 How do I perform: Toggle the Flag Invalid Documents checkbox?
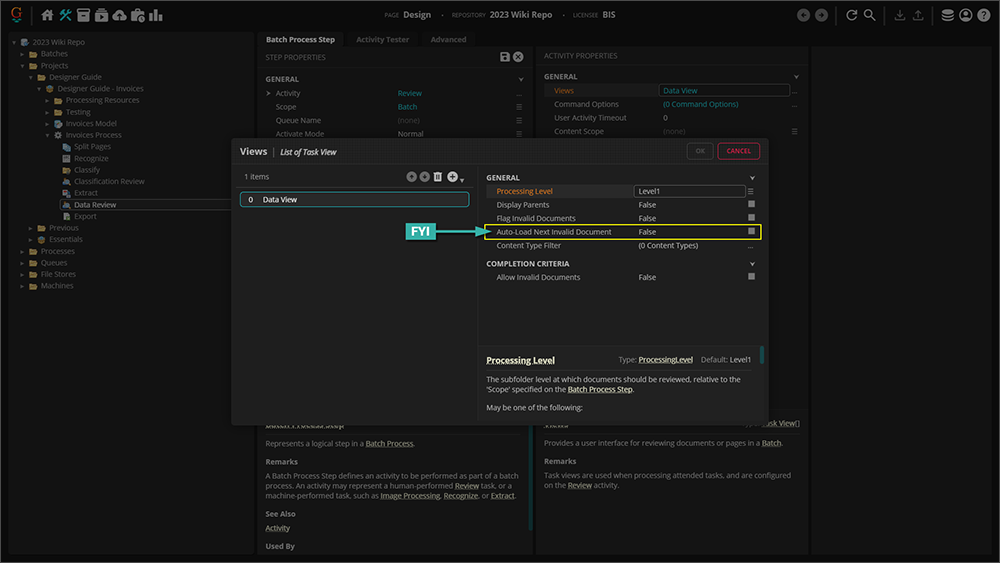coord(751,218)
